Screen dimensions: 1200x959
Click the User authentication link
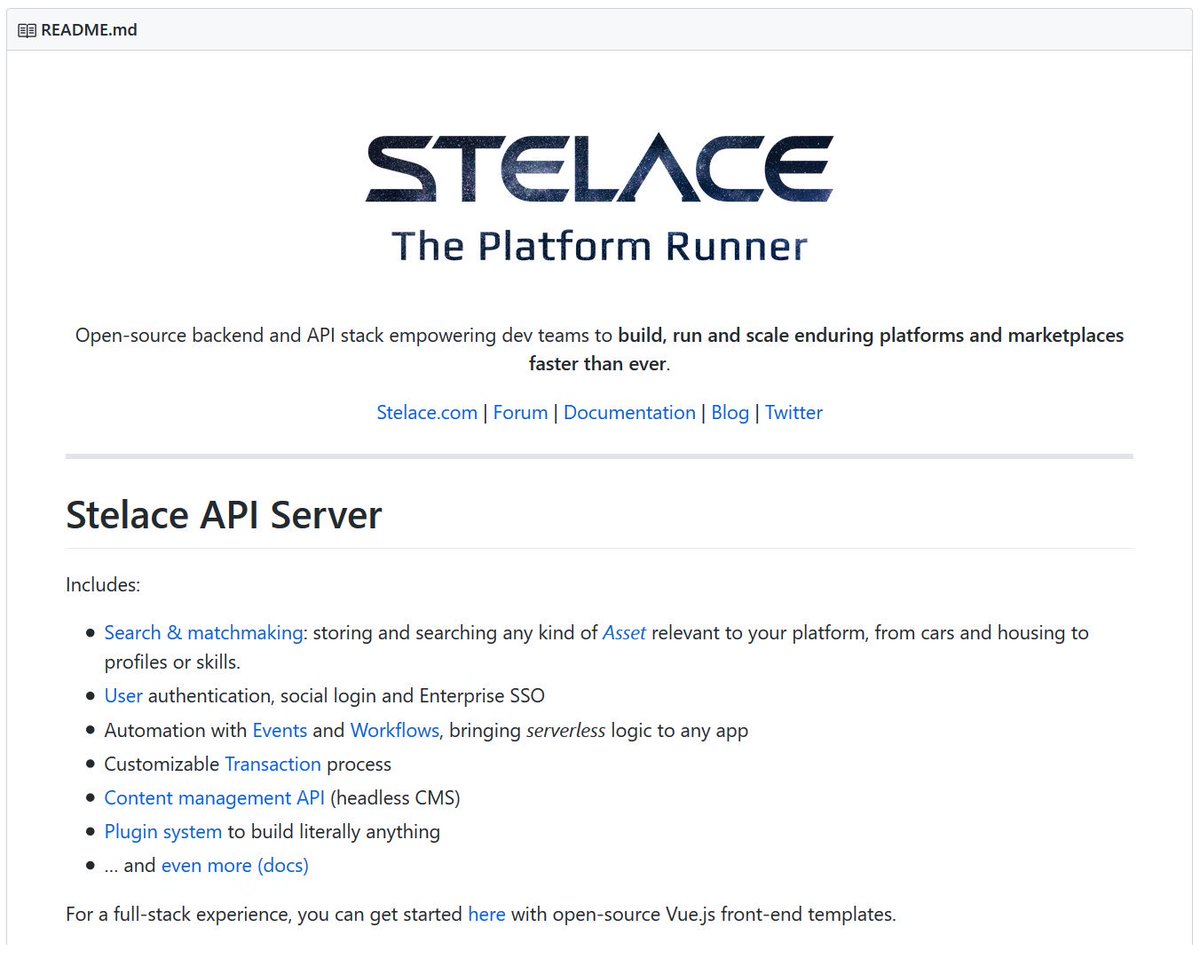123,695
